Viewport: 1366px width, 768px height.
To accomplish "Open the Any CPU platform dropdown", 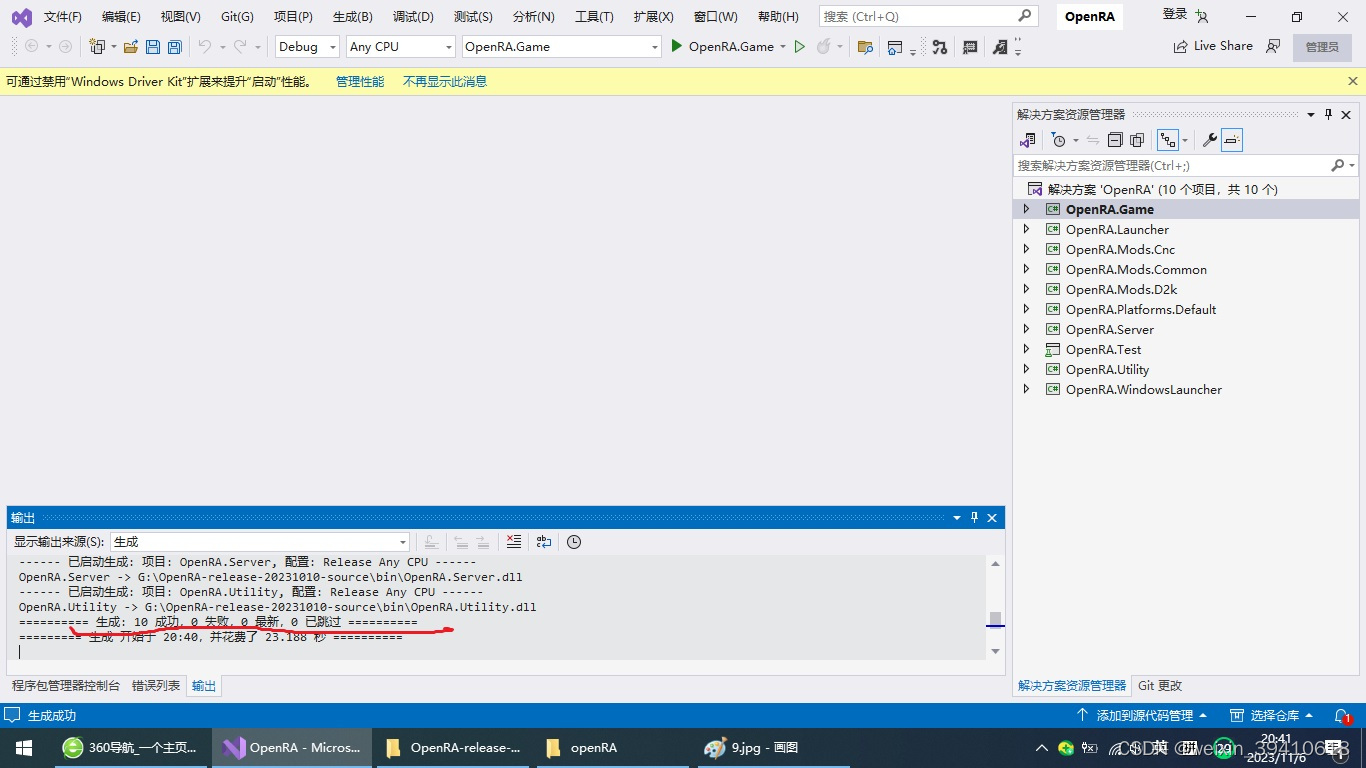I will pyautogui.click(x=401, y=47).
